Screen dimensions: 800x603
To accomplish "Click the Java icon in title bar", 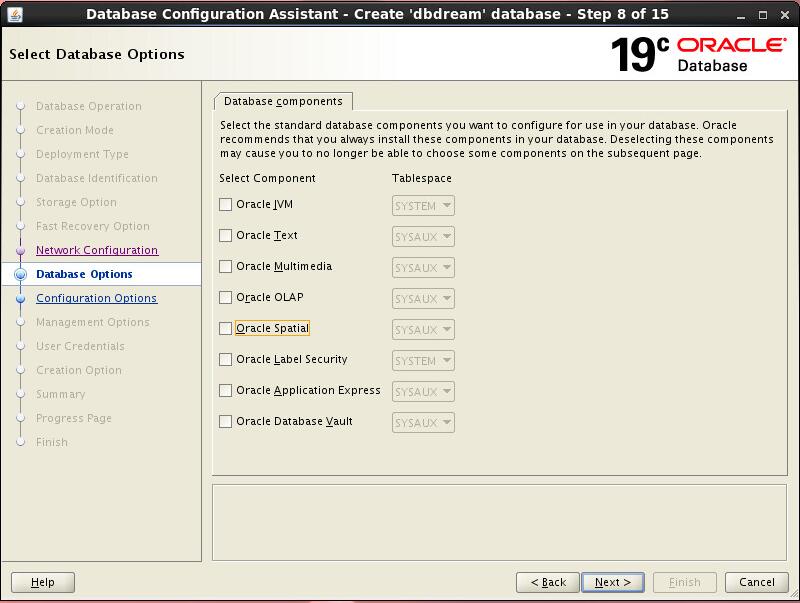I will [15, 13].
